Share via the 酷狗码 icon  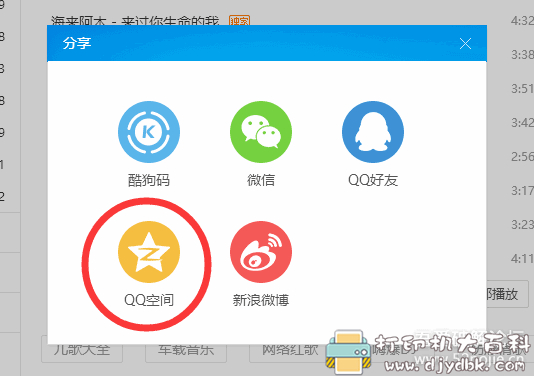coord(149,132)
